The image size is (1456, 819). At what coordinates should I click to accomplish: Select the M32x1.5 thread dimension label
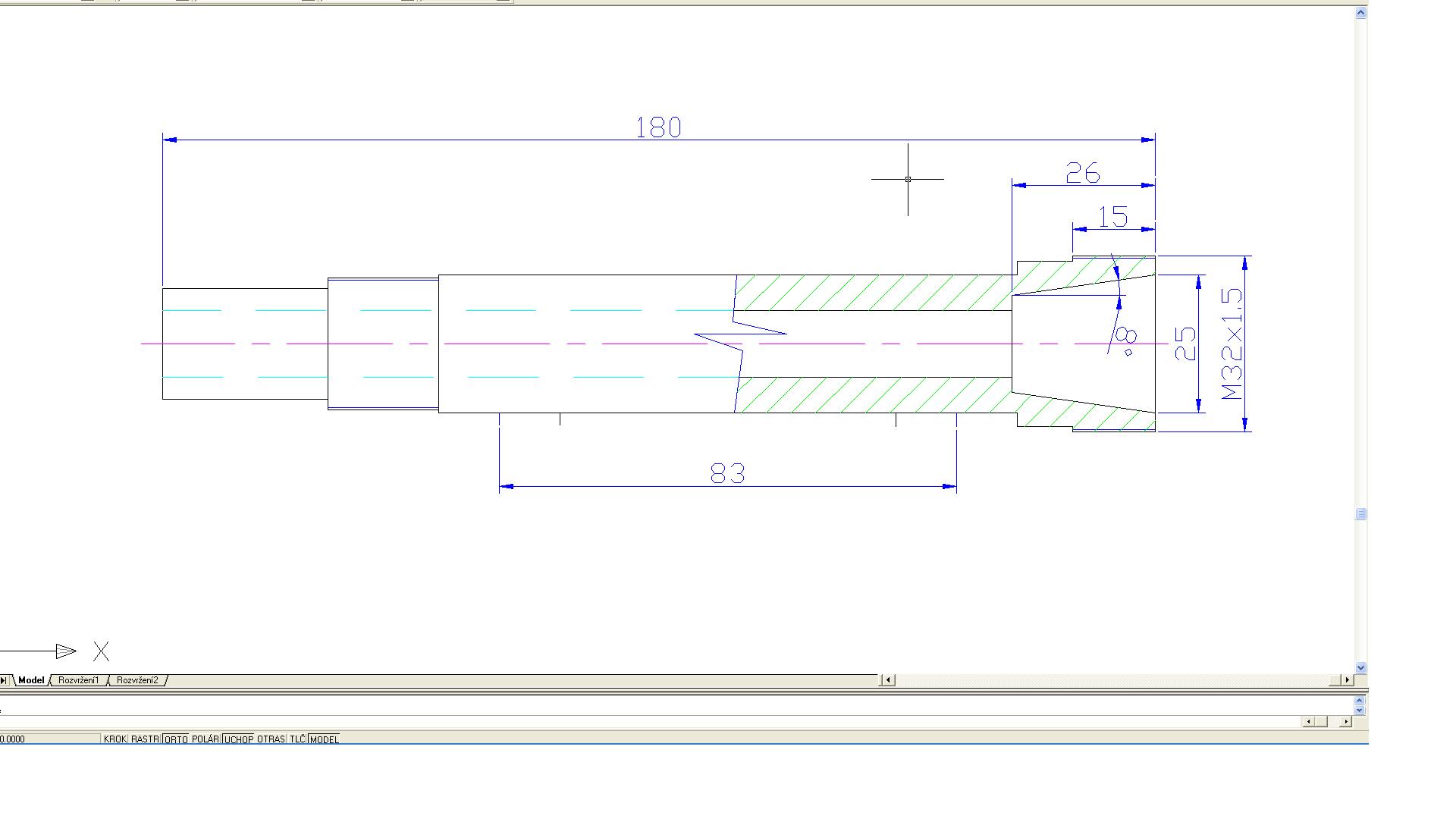point(1233,344)
